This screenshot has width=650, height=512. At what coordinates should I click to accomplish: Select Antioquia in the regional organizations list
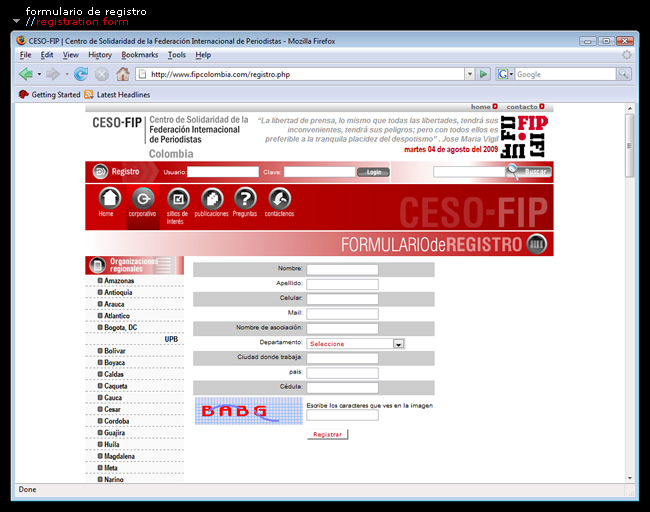coord(118,293)
